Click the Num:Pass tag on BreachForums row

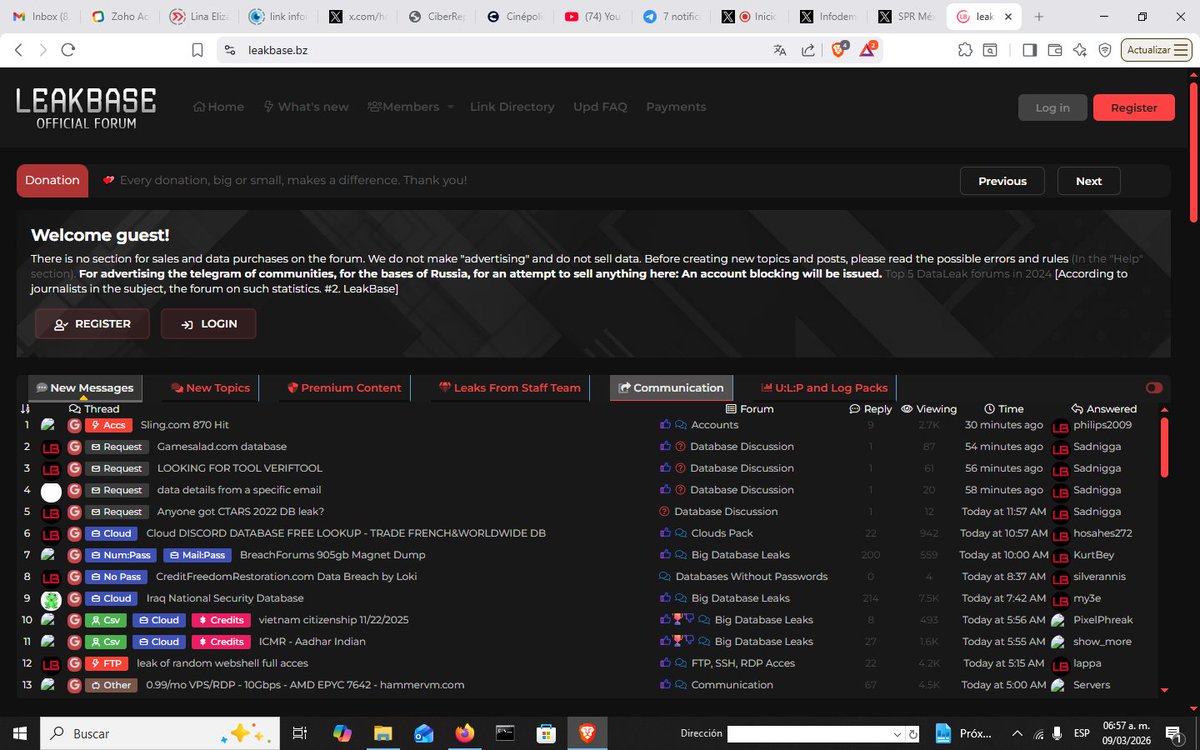coord(121,555)
